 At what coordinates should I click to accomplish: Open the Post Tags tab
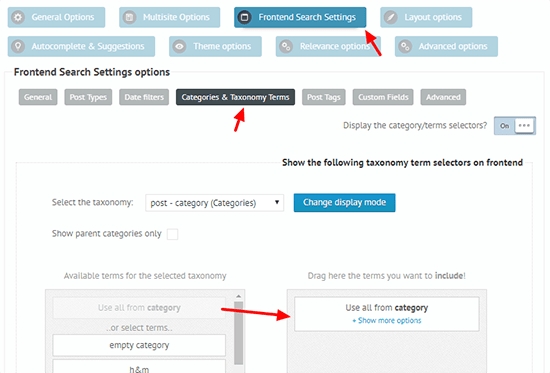coord(324,97)
